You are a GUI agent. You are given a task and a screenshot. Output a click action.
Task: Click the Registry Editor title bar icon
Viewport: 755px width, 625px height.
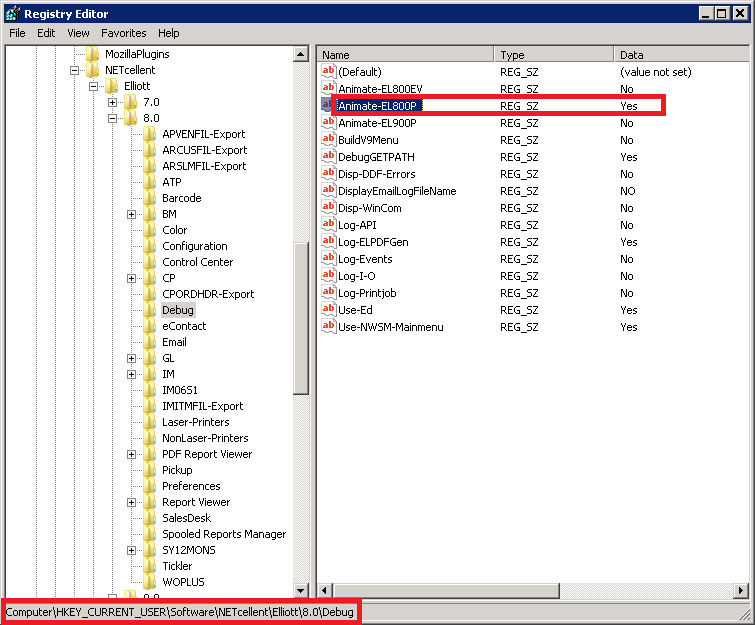(x=13, y=13)
